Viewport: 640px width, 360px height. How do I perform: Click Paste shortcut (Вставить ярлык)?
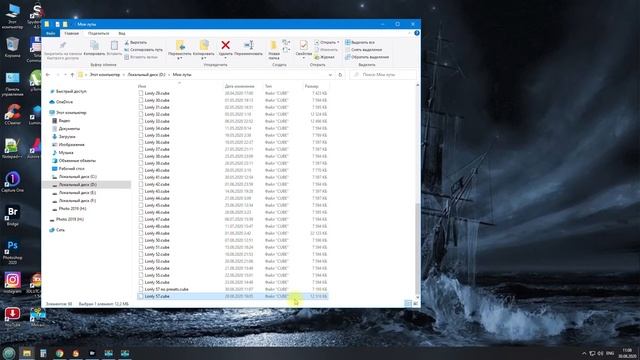point(141,57)
